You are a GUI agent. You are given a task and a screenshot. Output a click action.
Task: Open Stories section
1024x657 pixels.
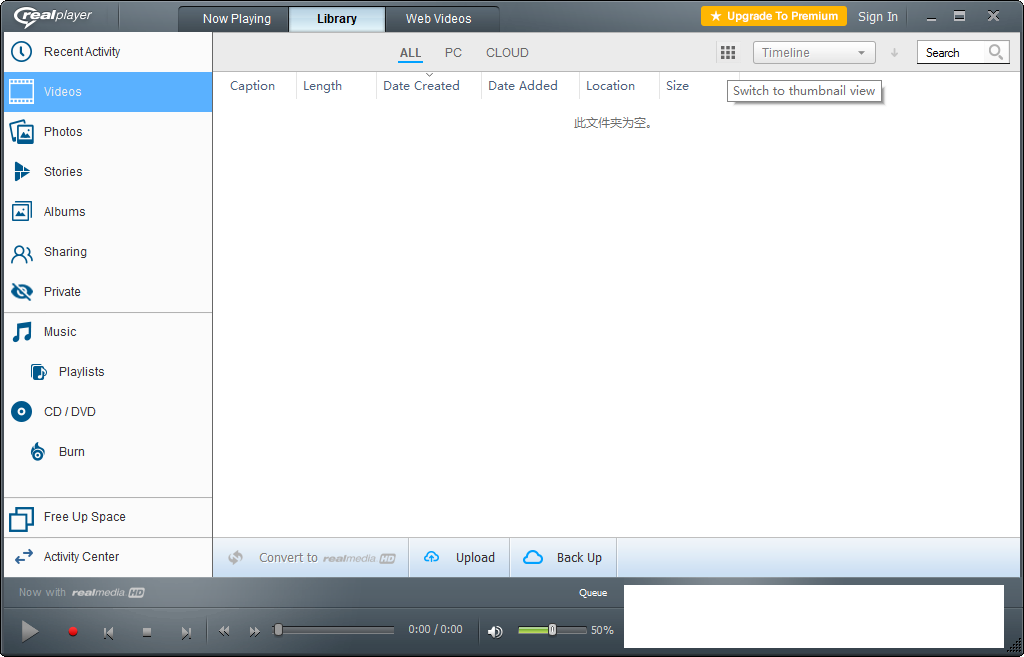108,171
